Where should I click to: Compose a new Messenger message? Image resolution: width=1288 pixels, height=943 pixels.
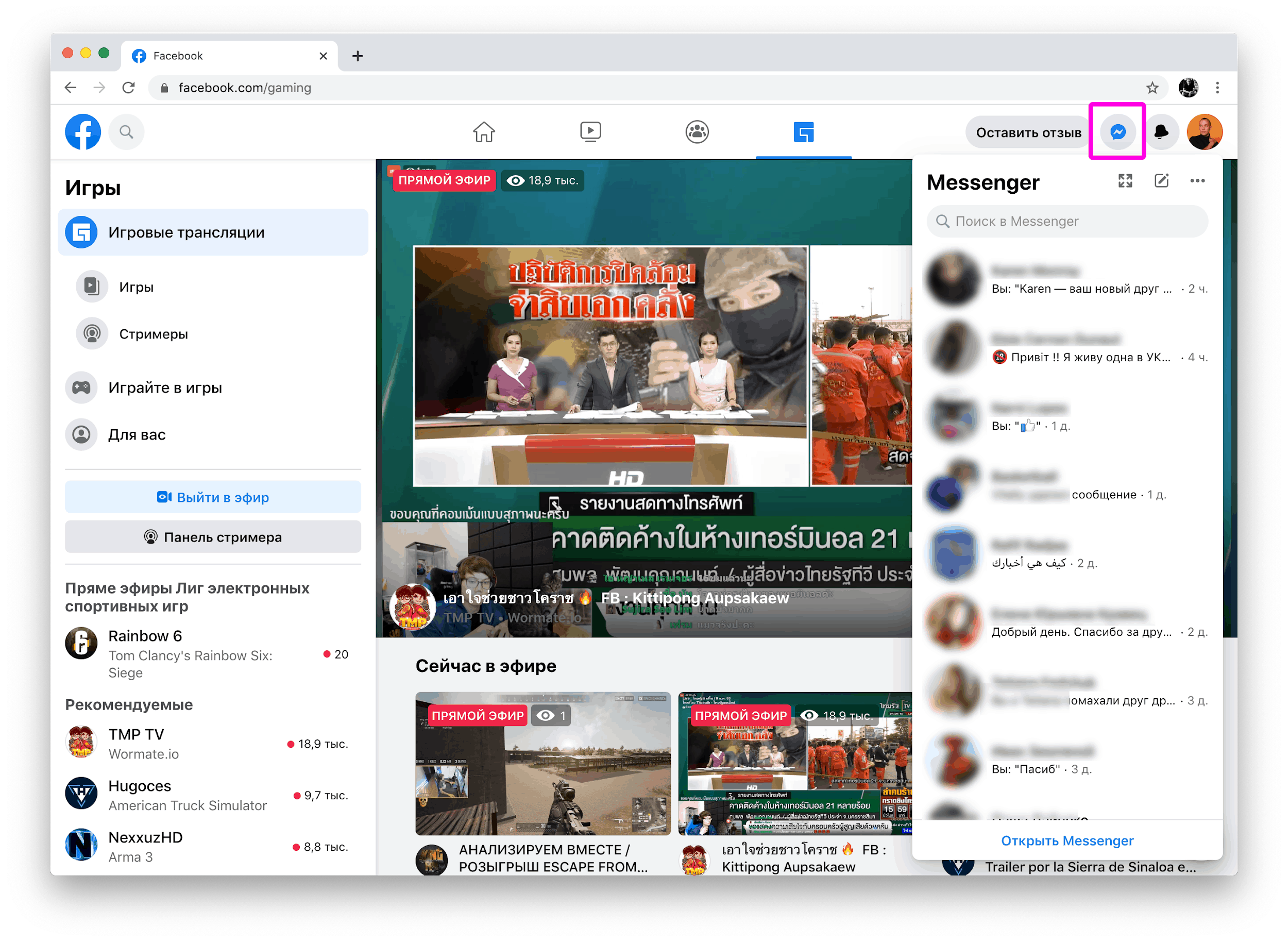tap(1161, 181)
